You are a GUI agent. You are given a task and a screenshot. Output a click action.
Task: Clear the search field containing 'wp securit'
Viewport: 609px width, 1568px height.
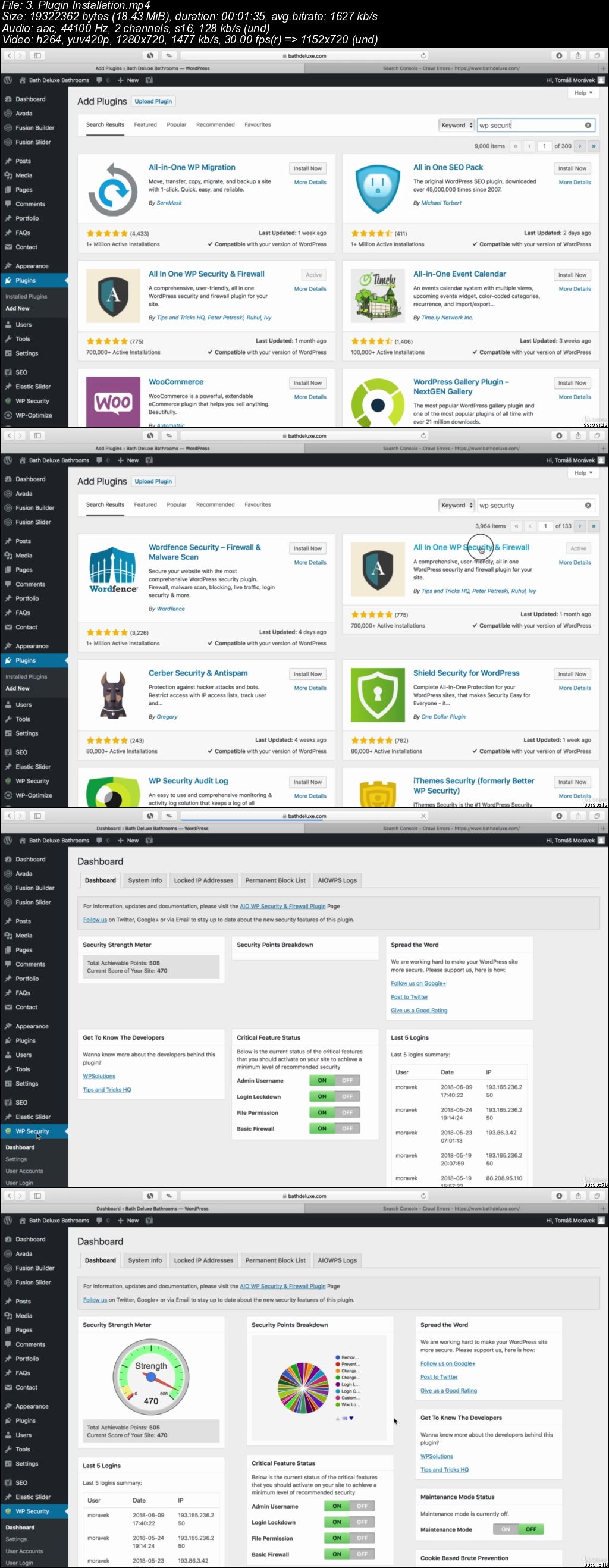click(588, 126)
